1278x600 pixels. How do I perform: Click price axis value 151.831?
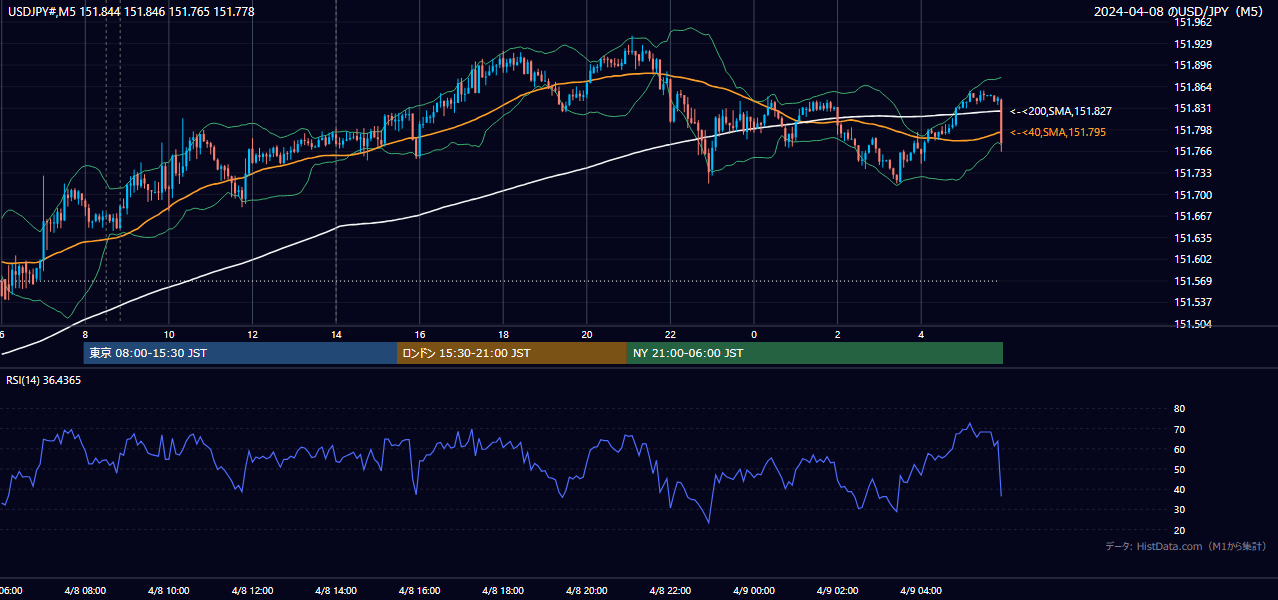(1192, 108)
